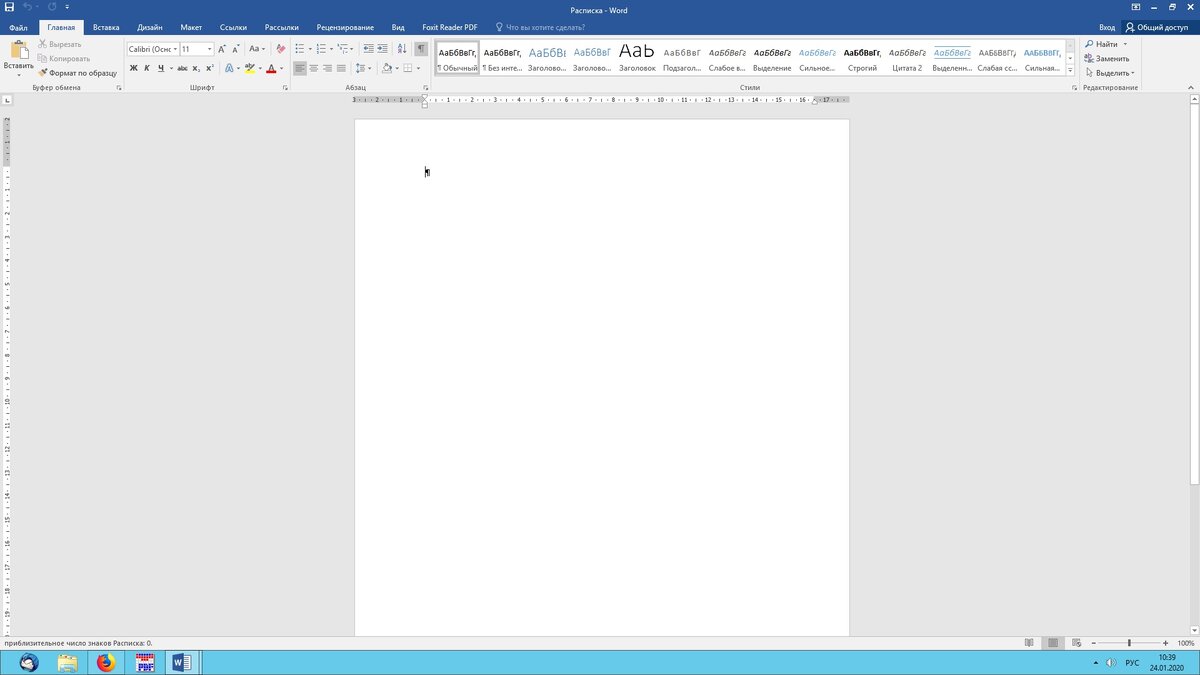Image resolution: width=1200 pixels, height=675 pixels.
Task: Open the Рецензирование ribbon tab
Action: [x=345, y=27]
